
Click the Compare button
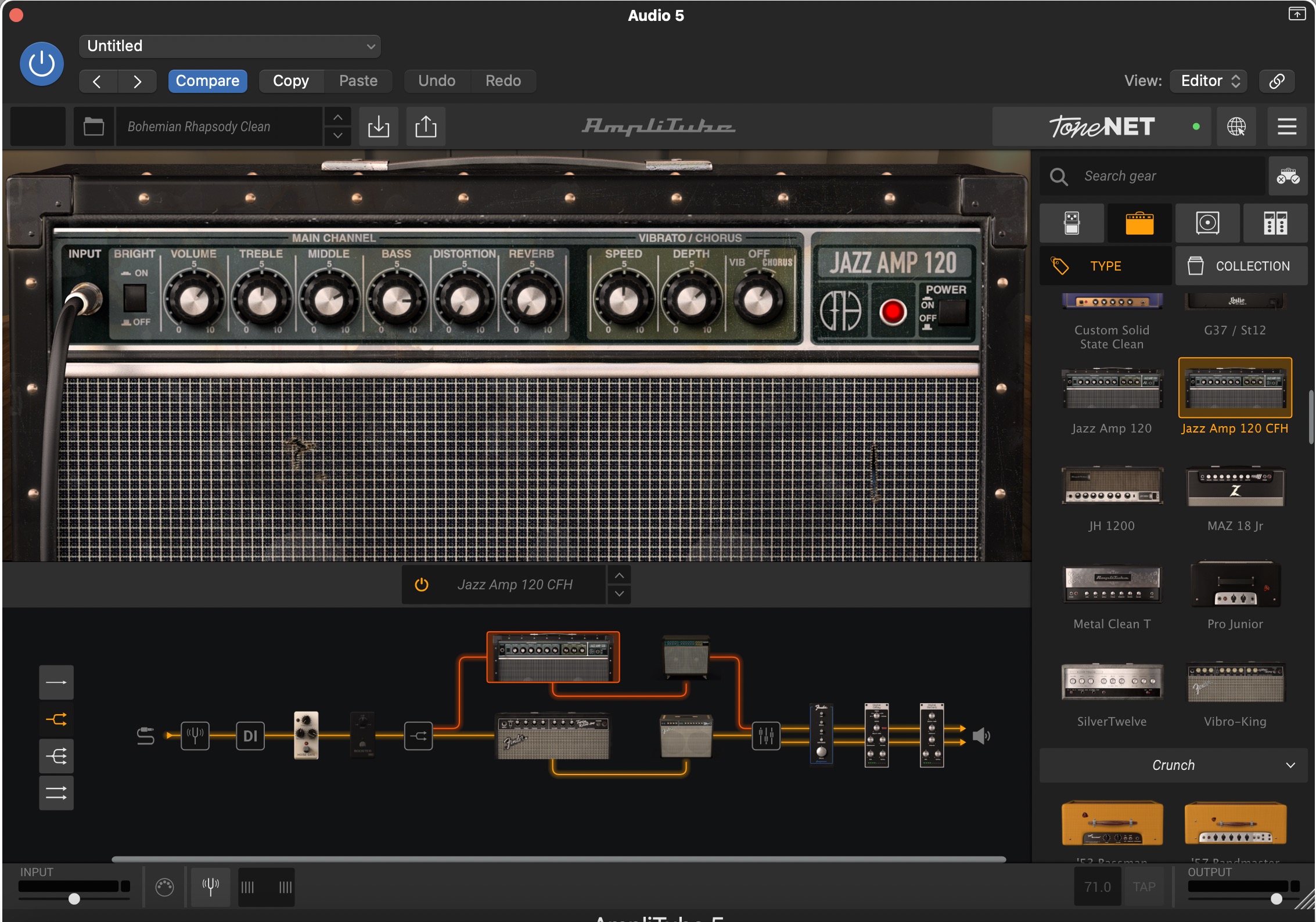pyautogui.click(x=207, y=81)
